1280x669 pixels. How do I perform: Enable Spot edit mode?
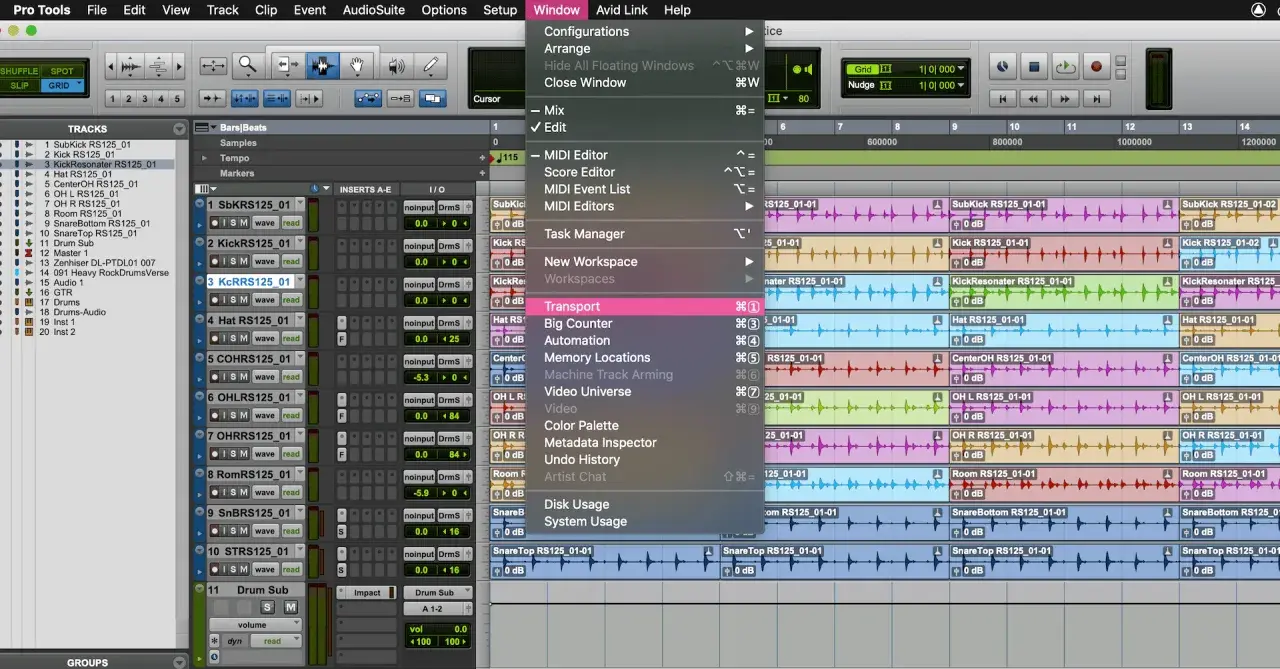point(62,71)
